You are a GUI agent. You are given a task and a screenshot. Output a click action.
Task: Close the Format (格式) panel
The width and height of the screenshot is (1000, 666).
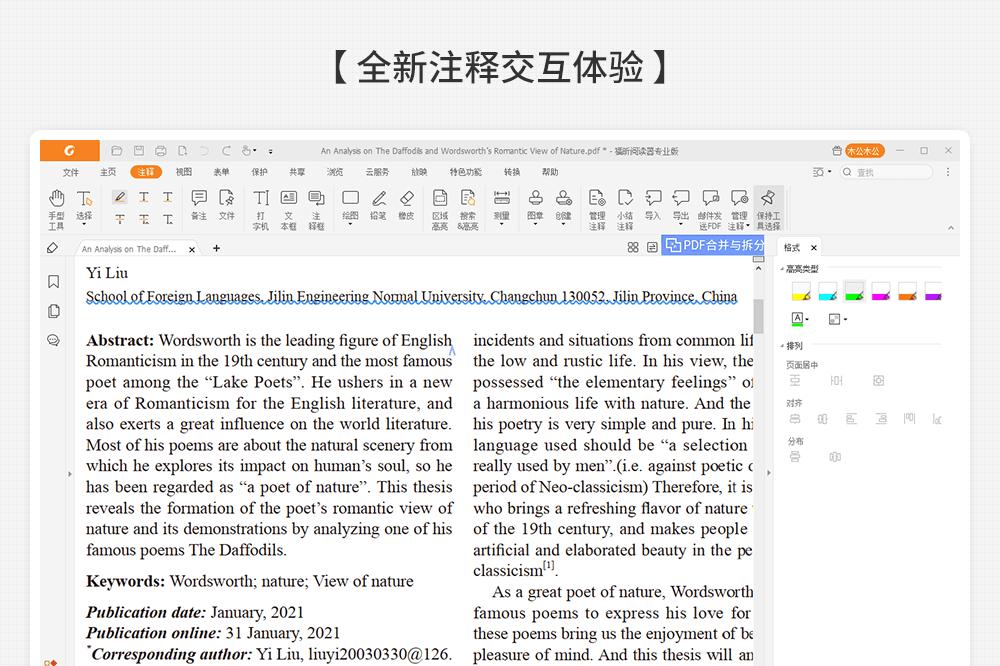coord(814,248)
